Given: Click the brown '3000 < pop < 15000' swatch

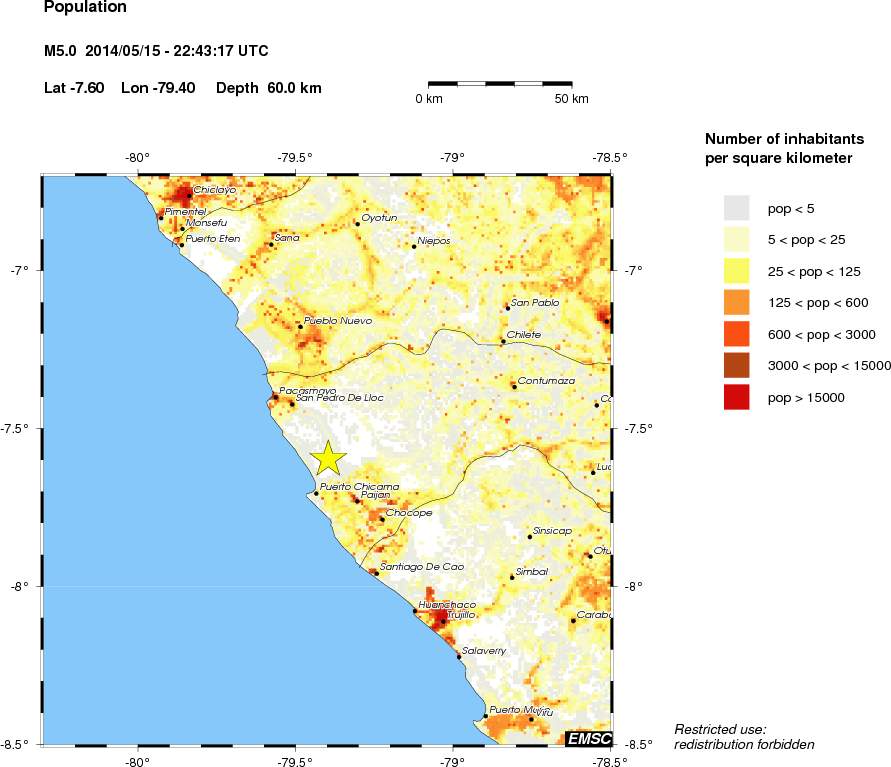Looking at the screenshot, I should click(736, 365).
